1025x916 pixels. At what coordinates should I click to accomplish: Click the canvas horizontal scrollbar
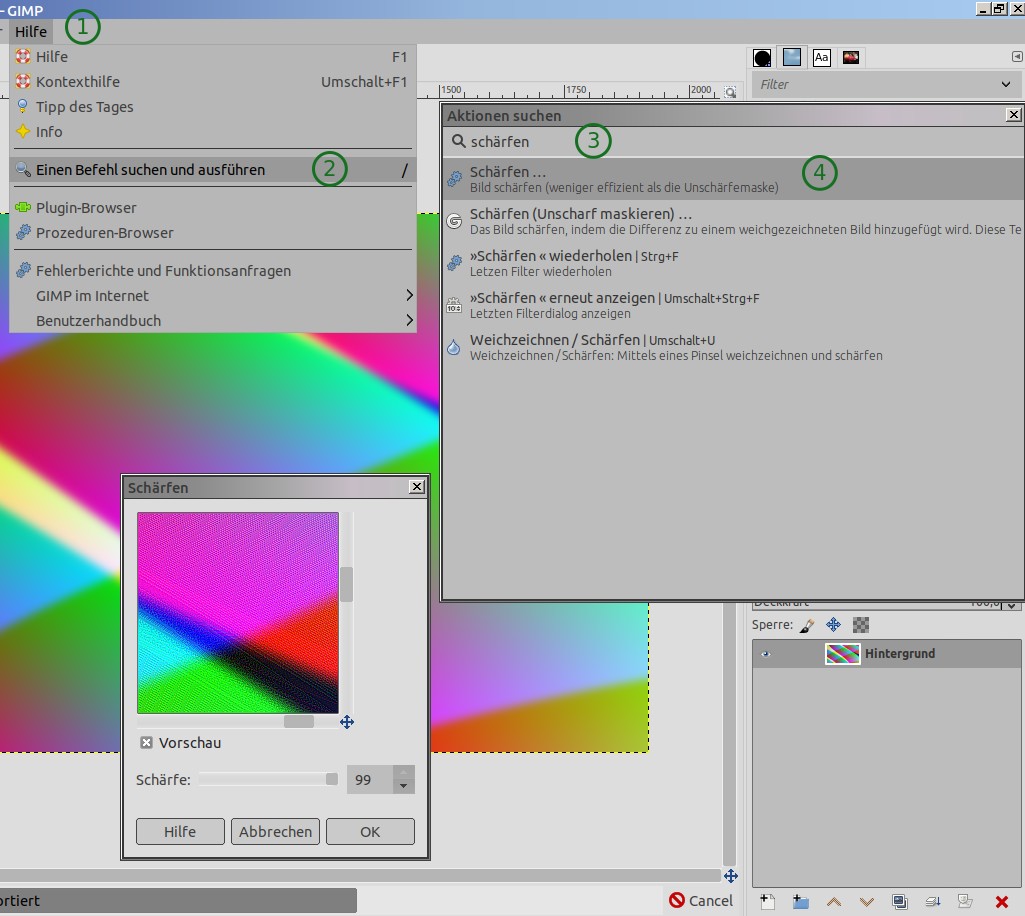click(x=360, y=876)
